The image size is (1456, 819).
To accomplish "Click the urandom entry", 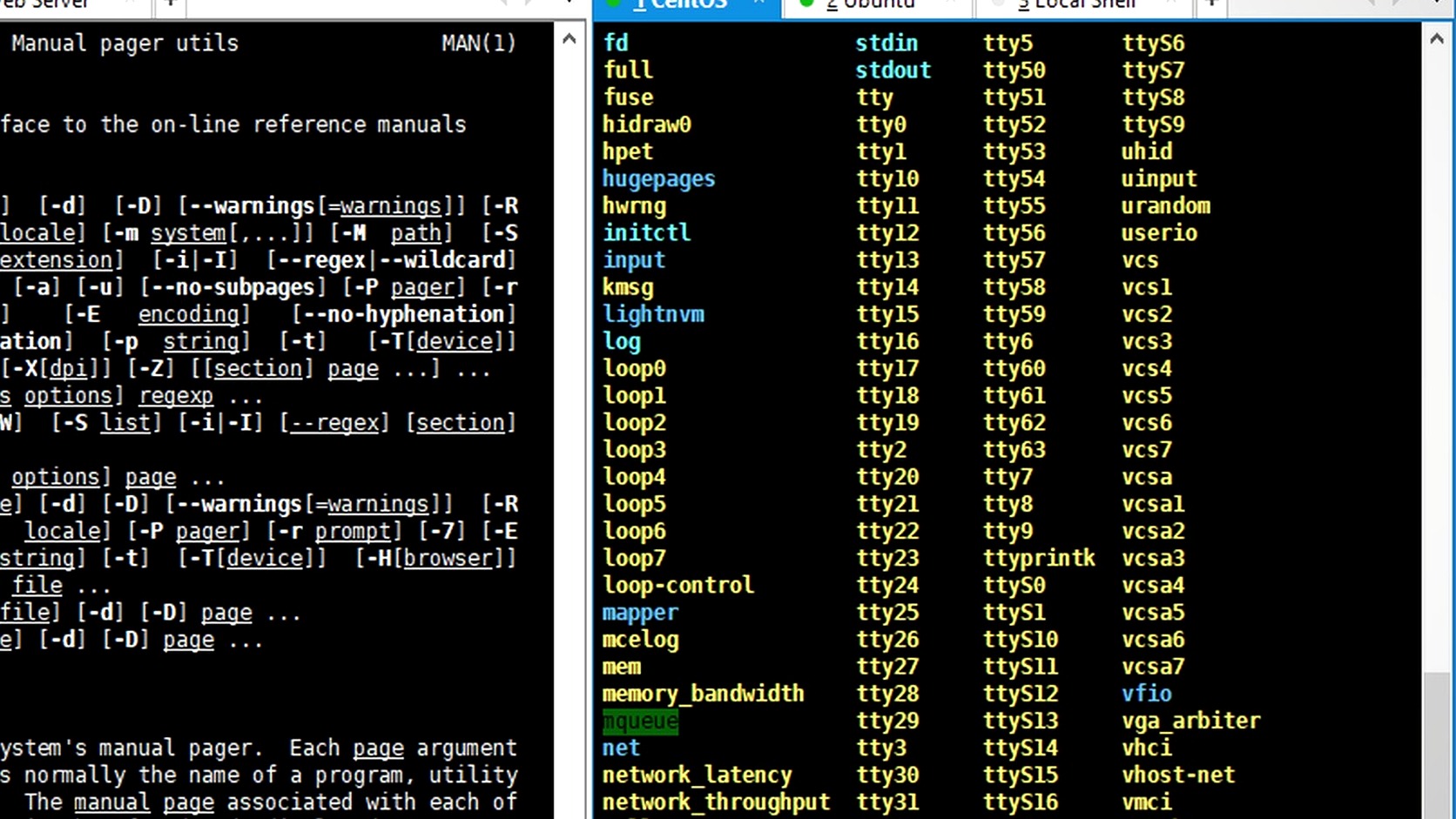I will tap(1165, 207).
